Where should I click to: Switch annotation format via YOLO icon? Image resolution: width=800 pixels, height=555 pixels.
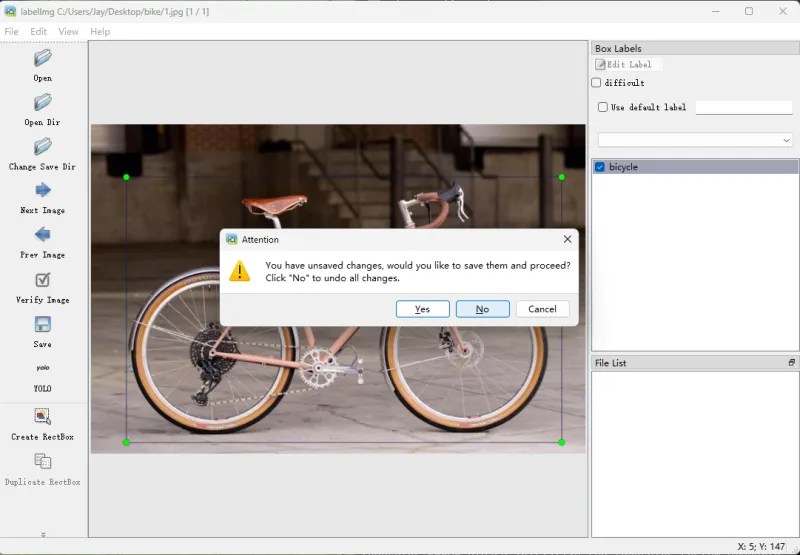coord(42,369)
